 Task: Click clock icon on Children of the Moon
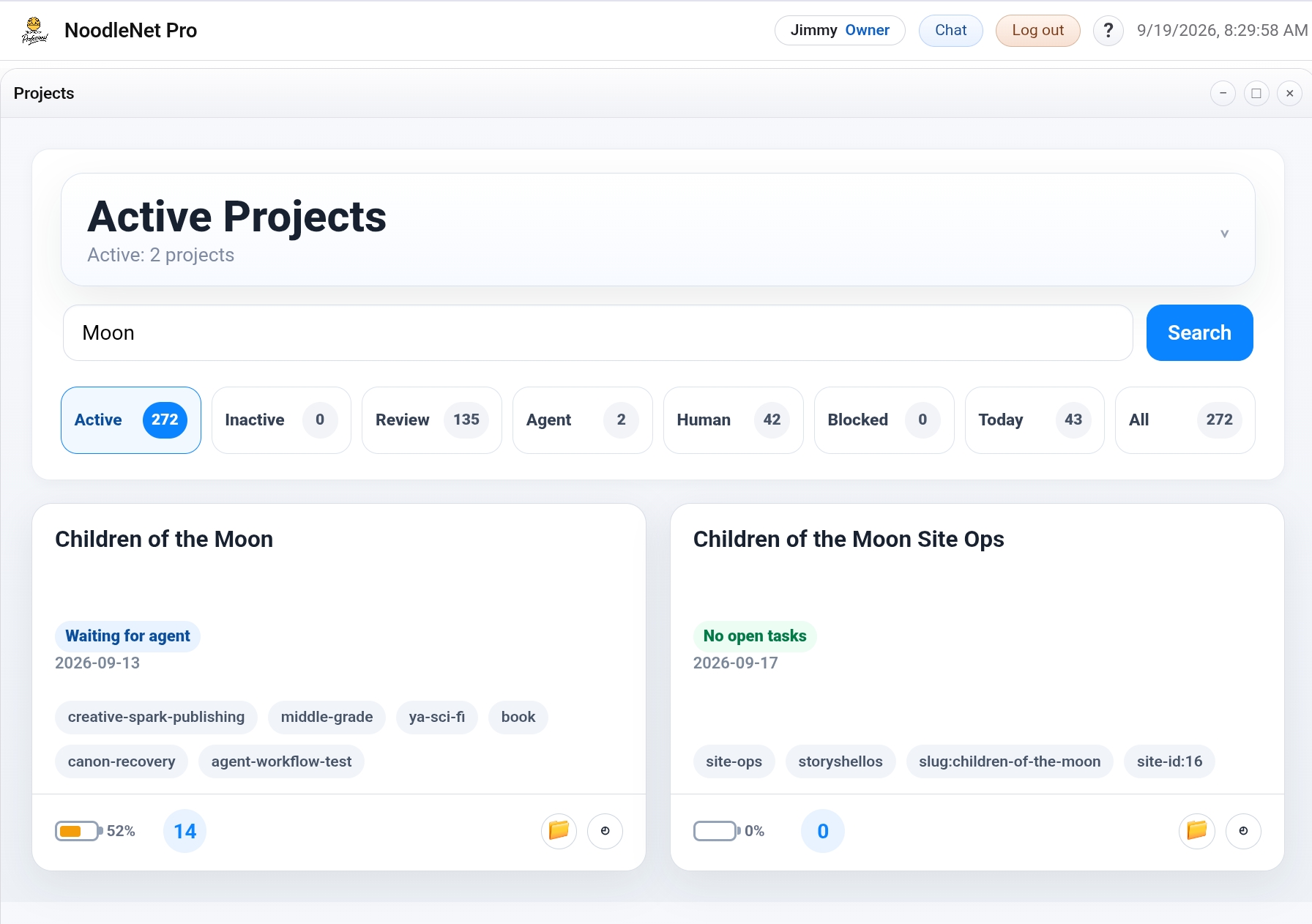pyautogui.click(x=605, y=831)
